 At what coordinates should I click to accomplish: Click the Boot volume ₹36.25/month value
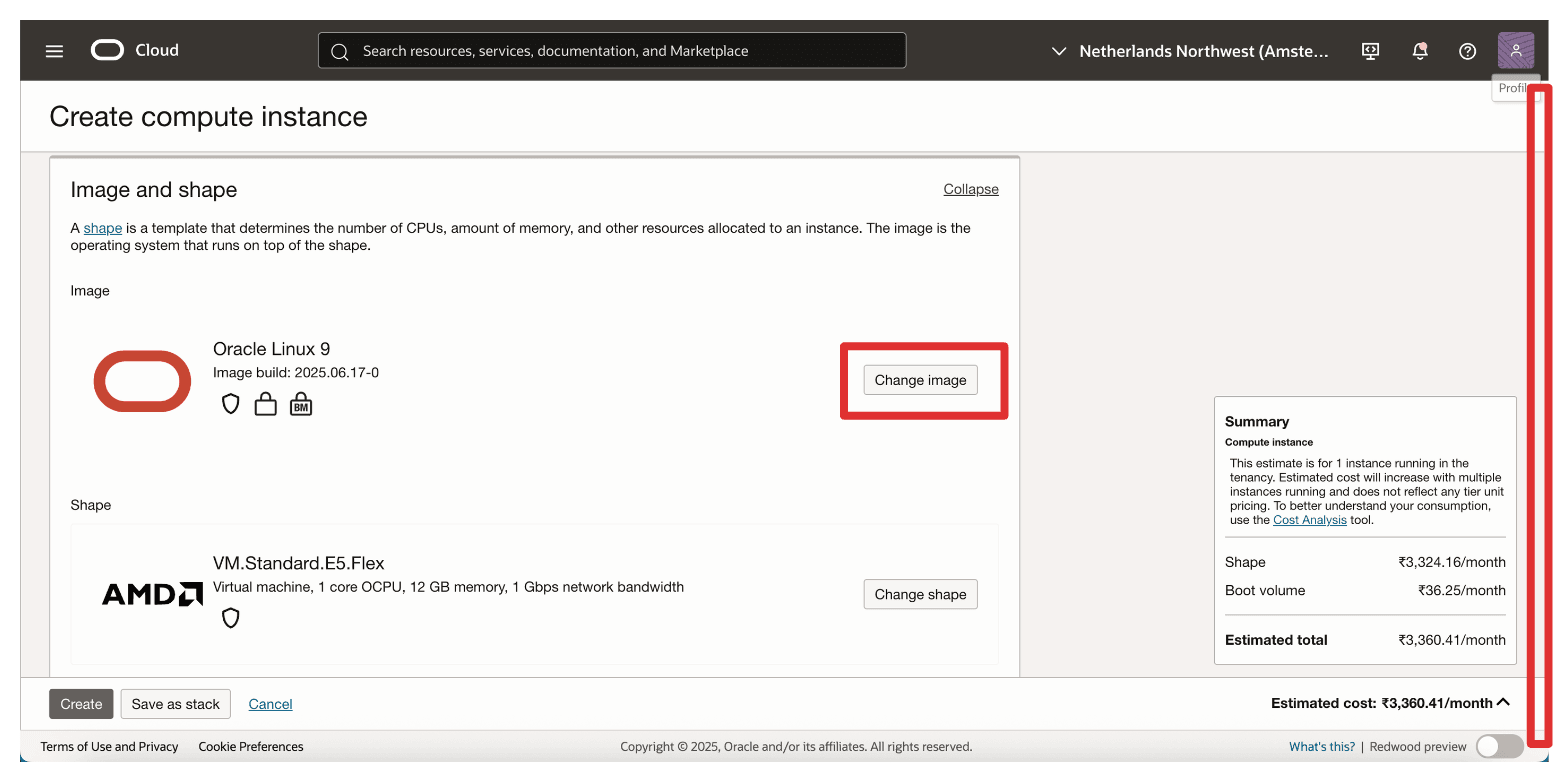point(1462,590)
